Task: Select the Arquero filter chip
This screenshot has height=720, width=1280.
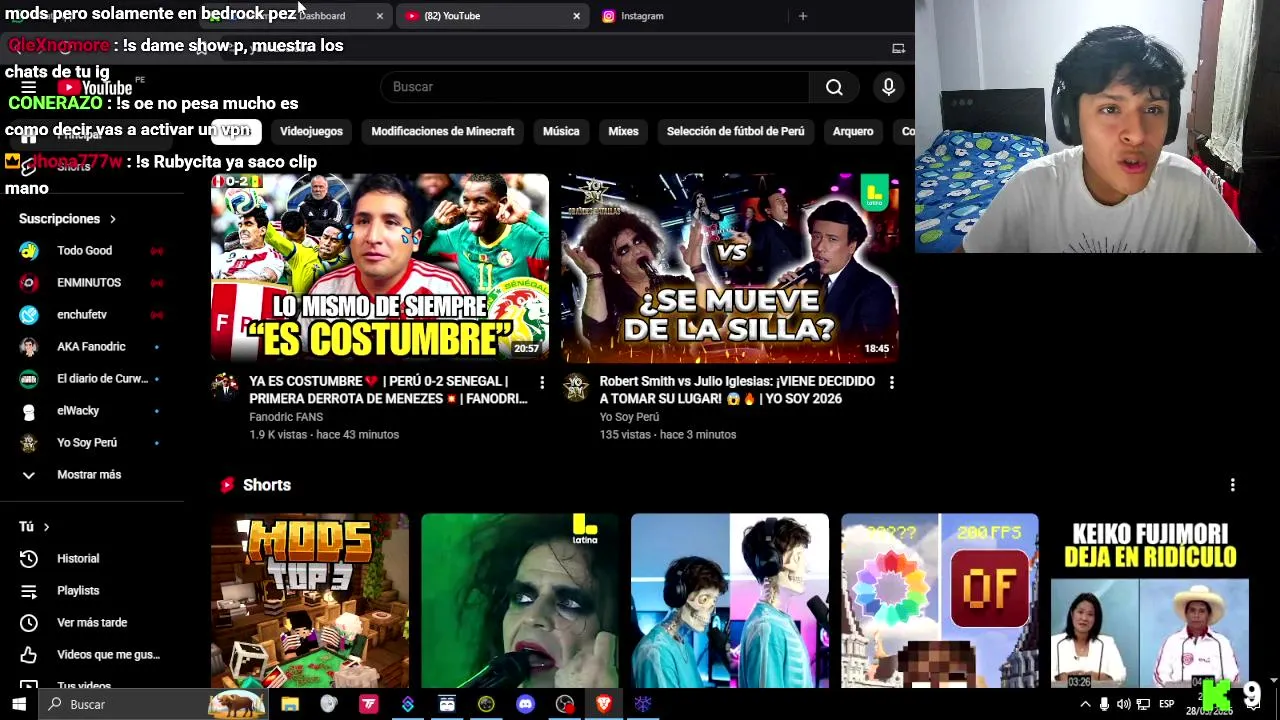Action: click(x=853, y=131)
